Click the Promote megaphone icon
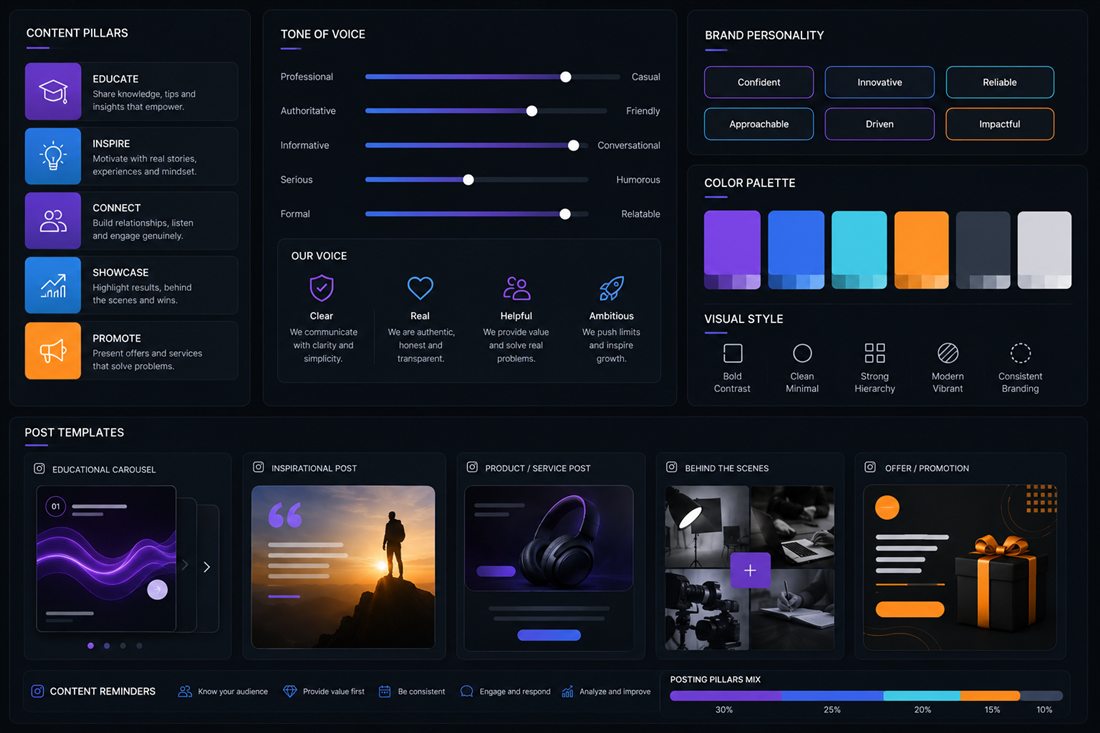 (53, 351)
